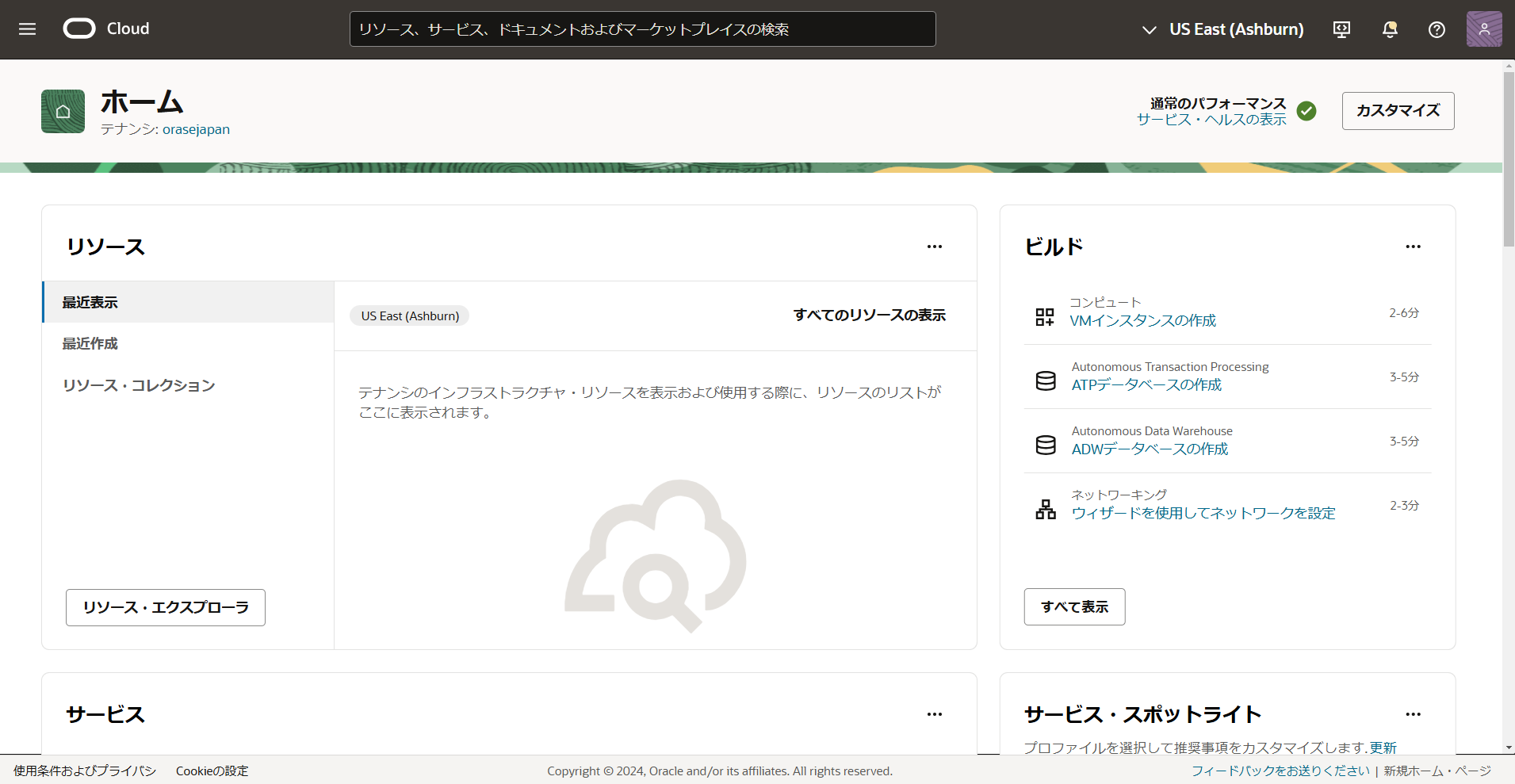Click the すべて表示 button
This screenshot has width=1515, height=784.
1074,606
